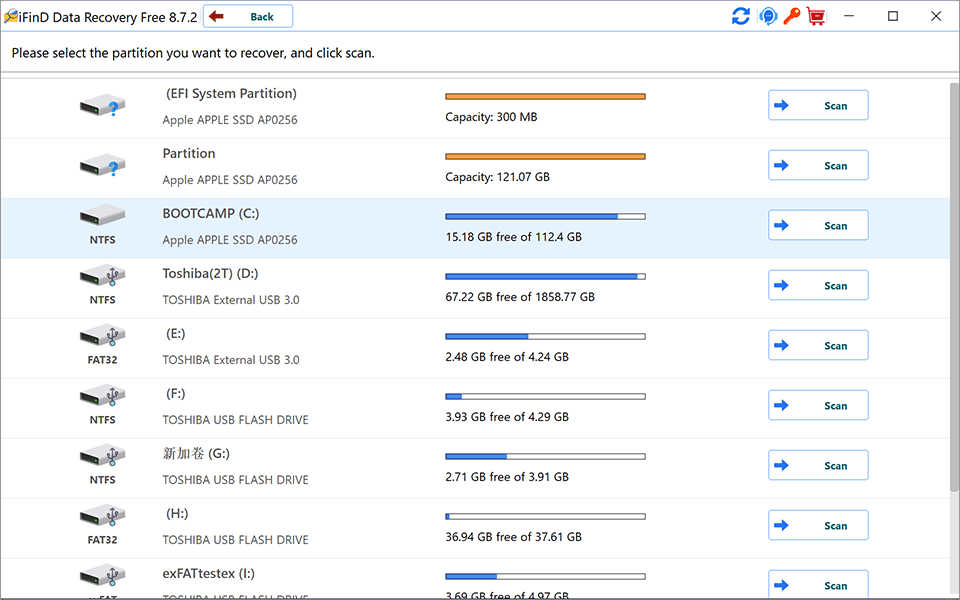The height and width of the screenshot is (600, 960).
Task: Scan the exFATtestex (I:) volume
Action: point(818,585)
